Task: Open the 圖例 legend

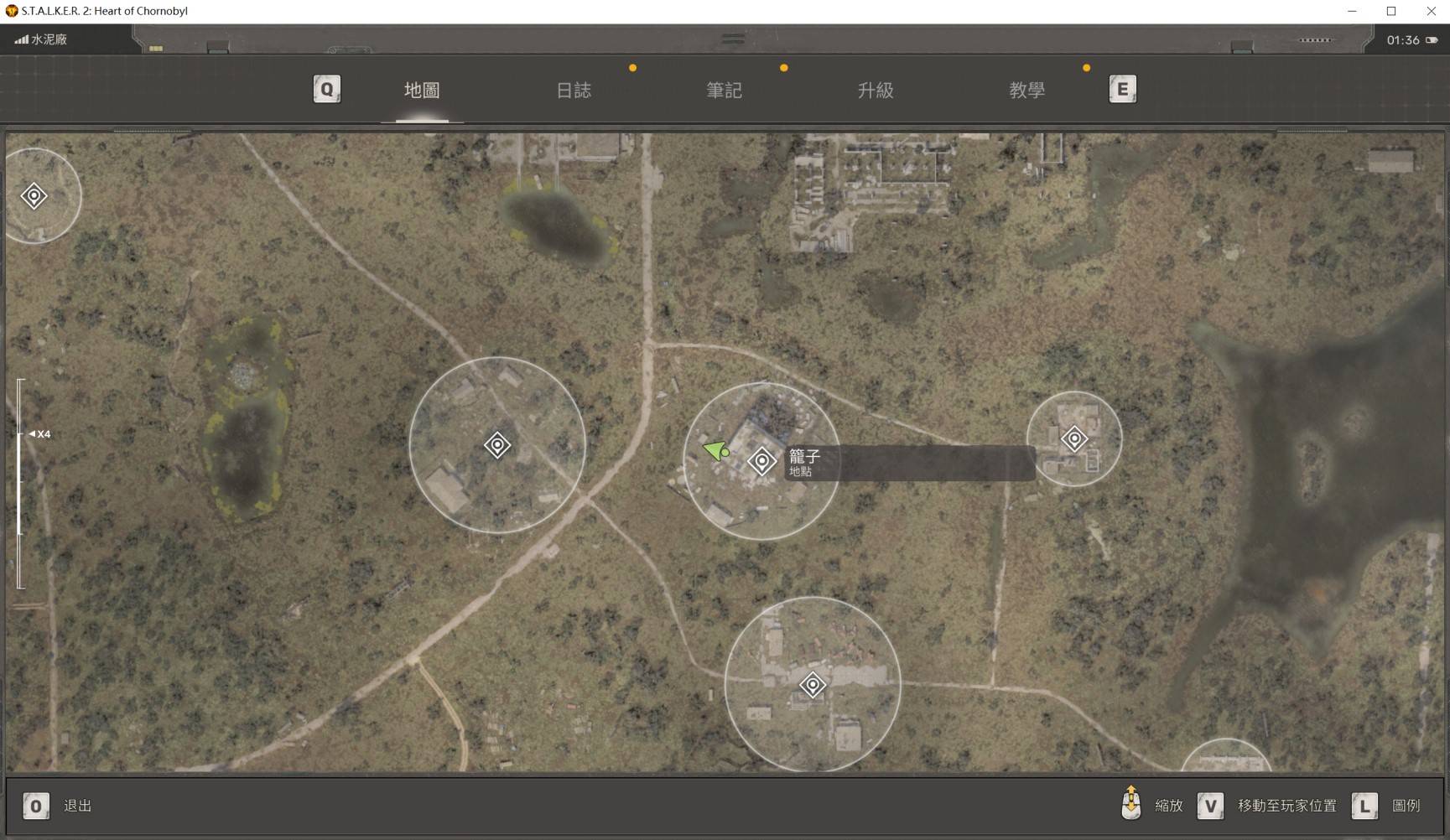Action: [x=1406, y=806]
